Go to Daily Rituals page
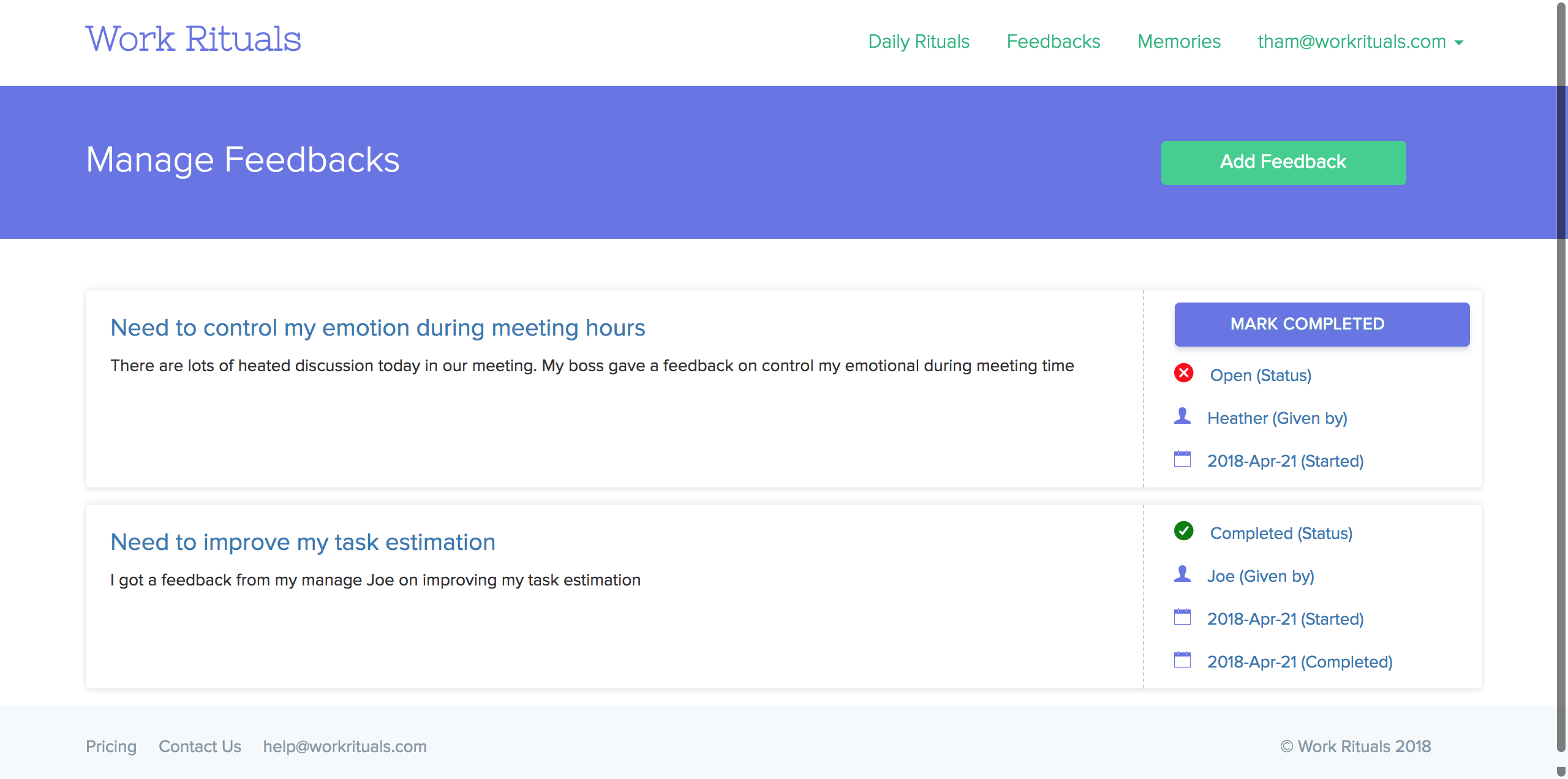Screen dimensions: 1568x779 pos(919,42)
